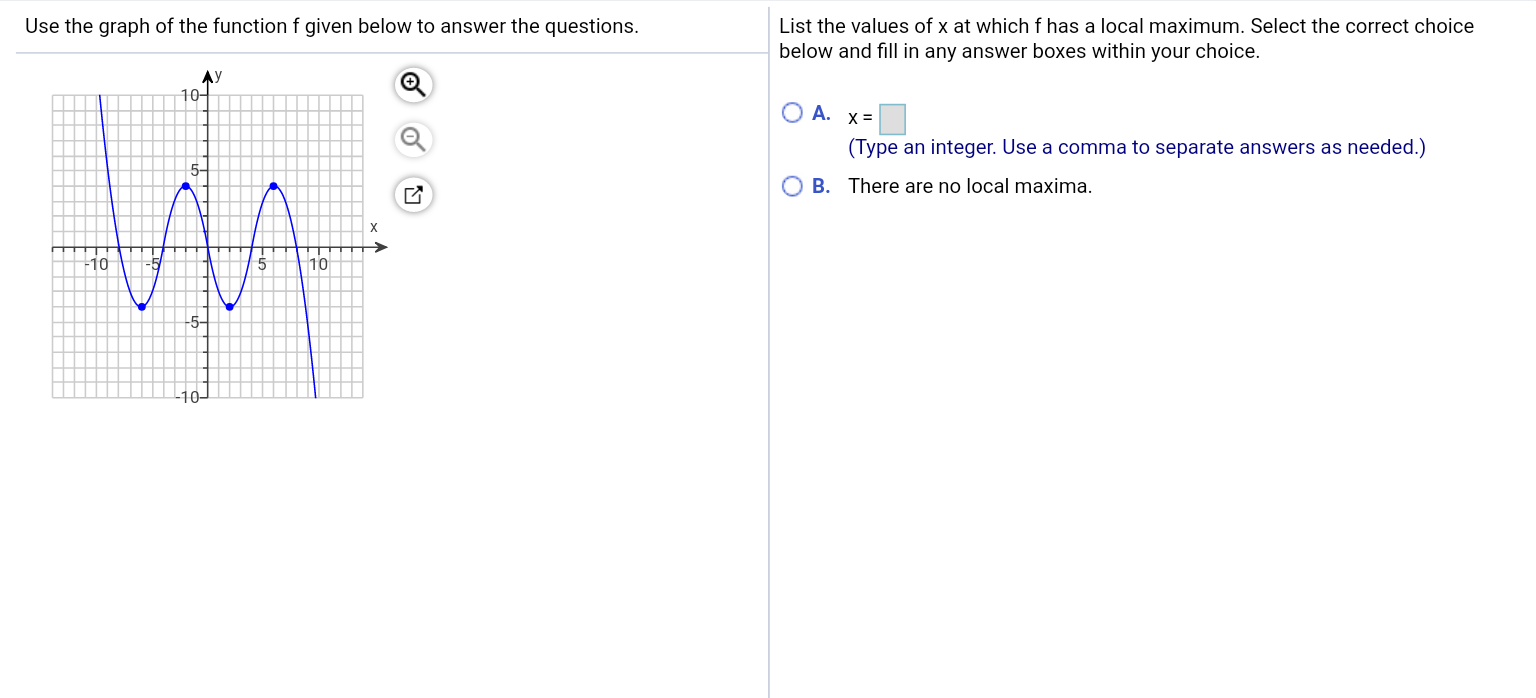Screen dimensions: 1536x698
Task: Click the 10 tick label on x-axis
Action: pyautogui.click(x=318, y=265)
